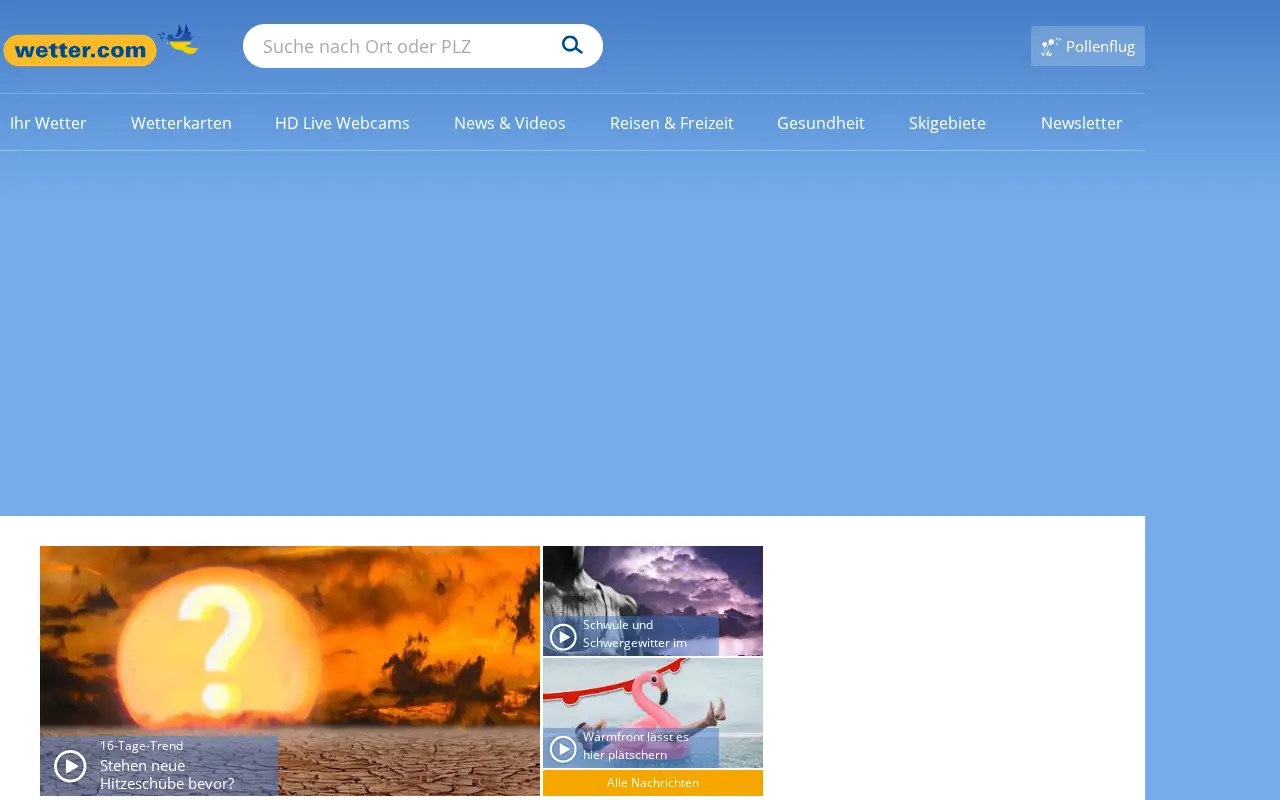The height and width of the screenshot is (800, 1280).
Task: Go to HD Live Webcams
Action: 342,123
